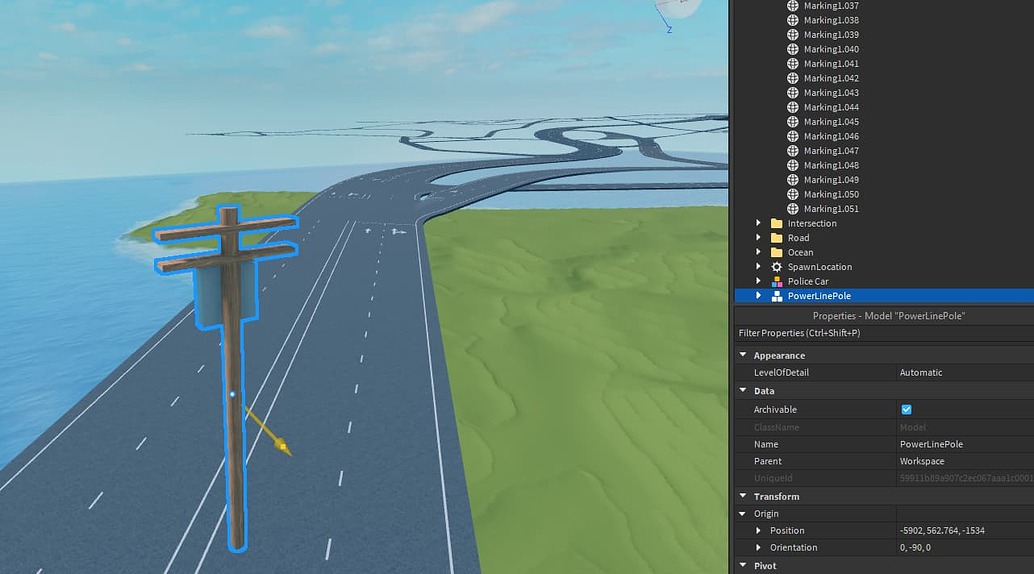Collapse the Transform section
1034x574 pixels.
click(x=743, y=496)
